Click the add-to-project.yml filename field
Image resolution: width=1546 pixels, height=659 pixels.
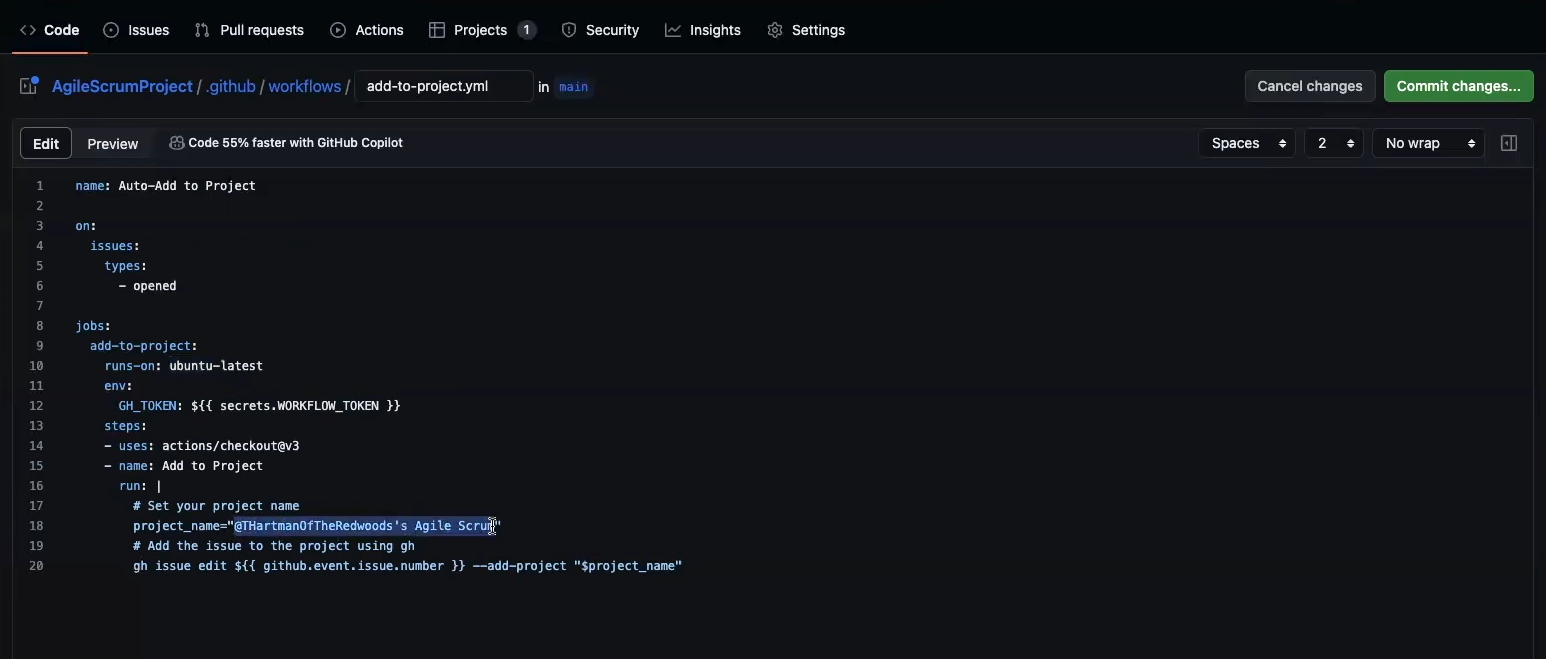pyautogui.click(x=443, y=86)
